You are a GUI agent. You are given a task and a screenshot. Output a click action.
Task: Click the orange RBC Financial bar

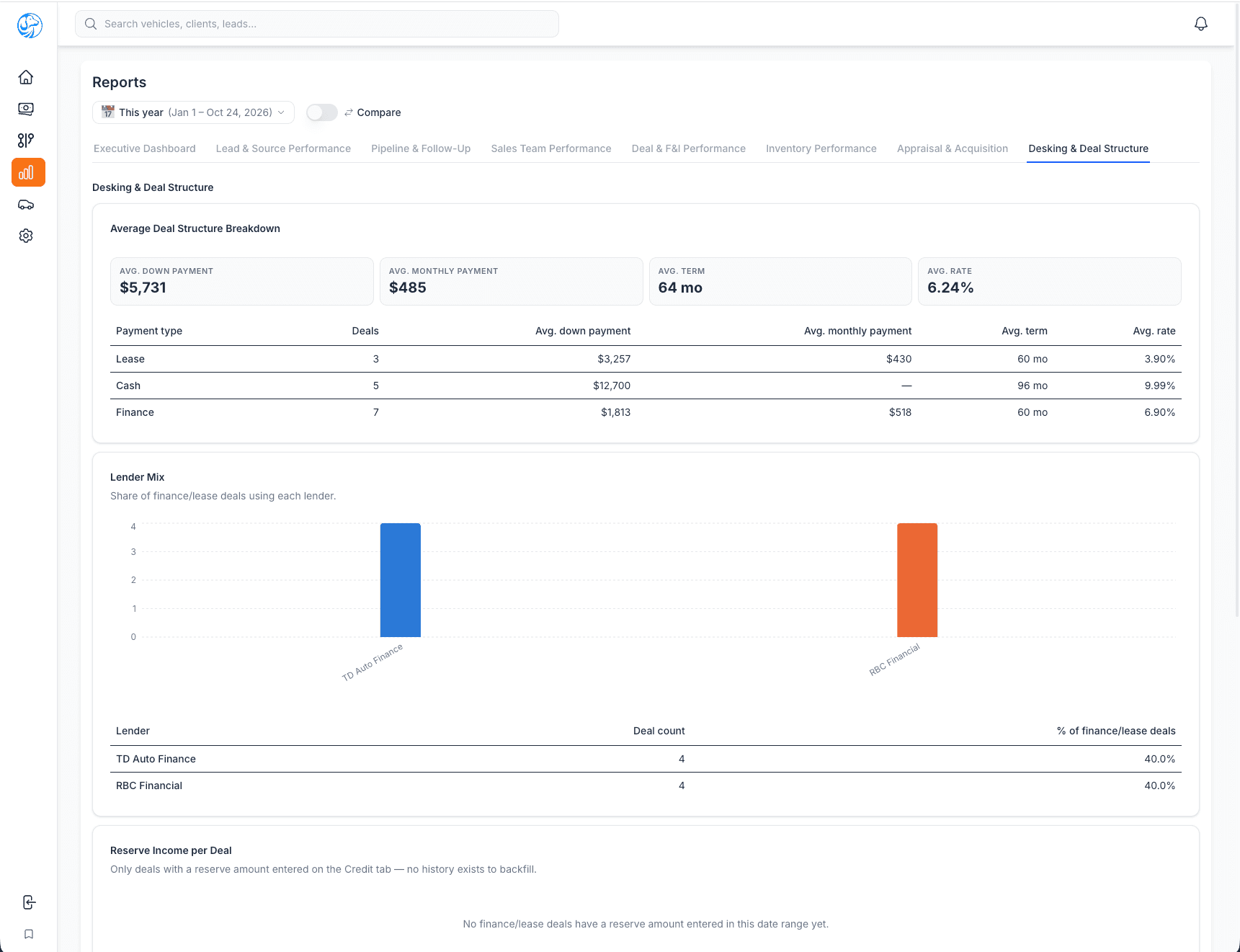pos(917,580)
